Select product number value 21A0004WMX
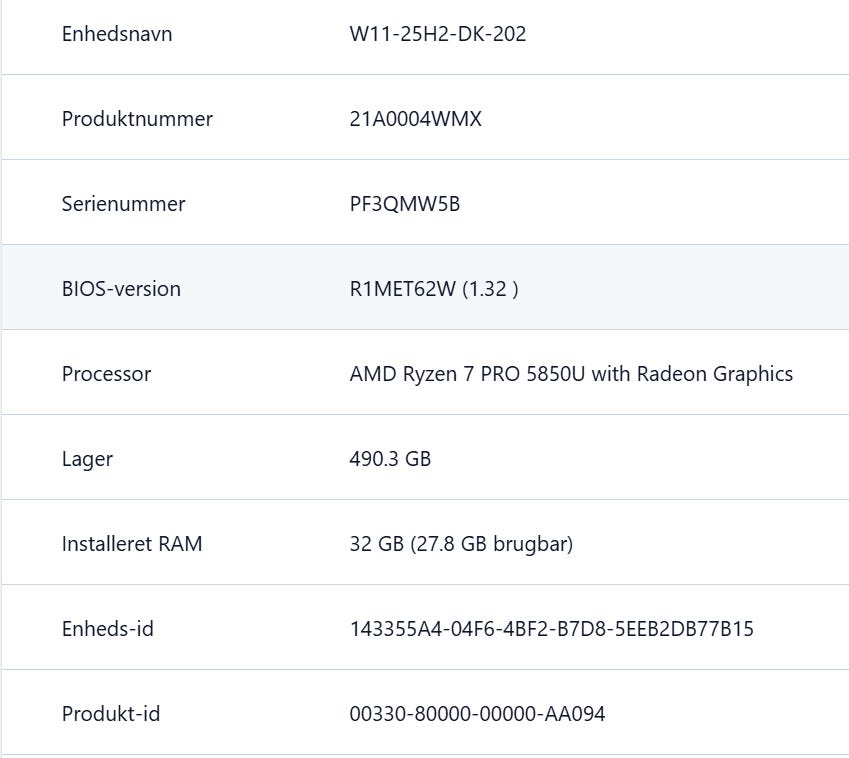 [x=415, y=119]
